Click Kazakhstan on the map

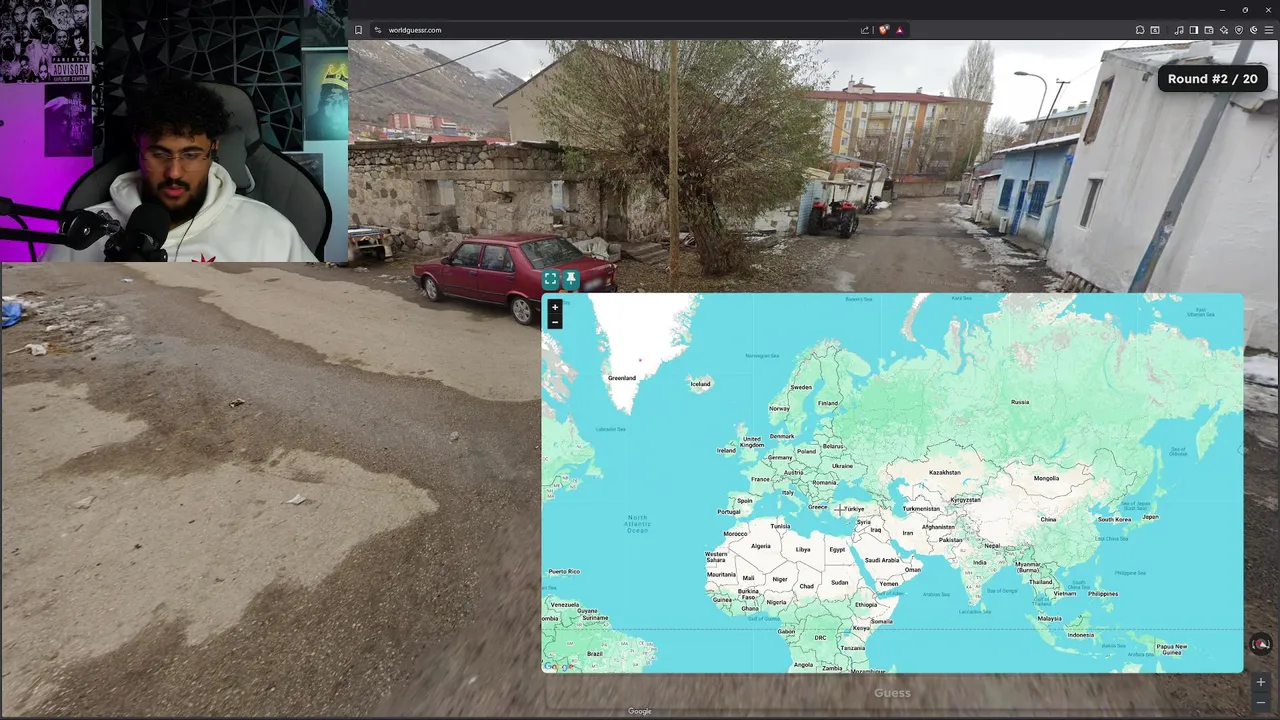click(x=944, y=472)
